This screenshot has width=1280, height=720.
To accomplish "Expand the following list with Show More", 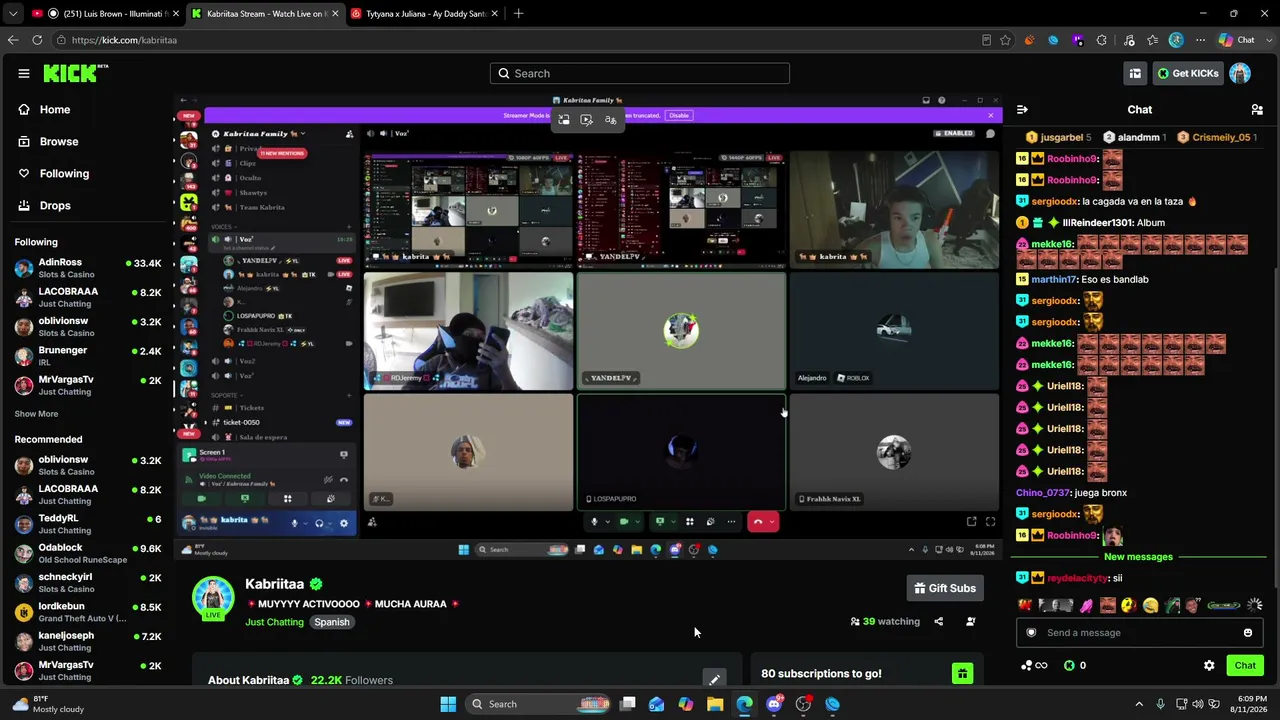I will tap(36, 414).
